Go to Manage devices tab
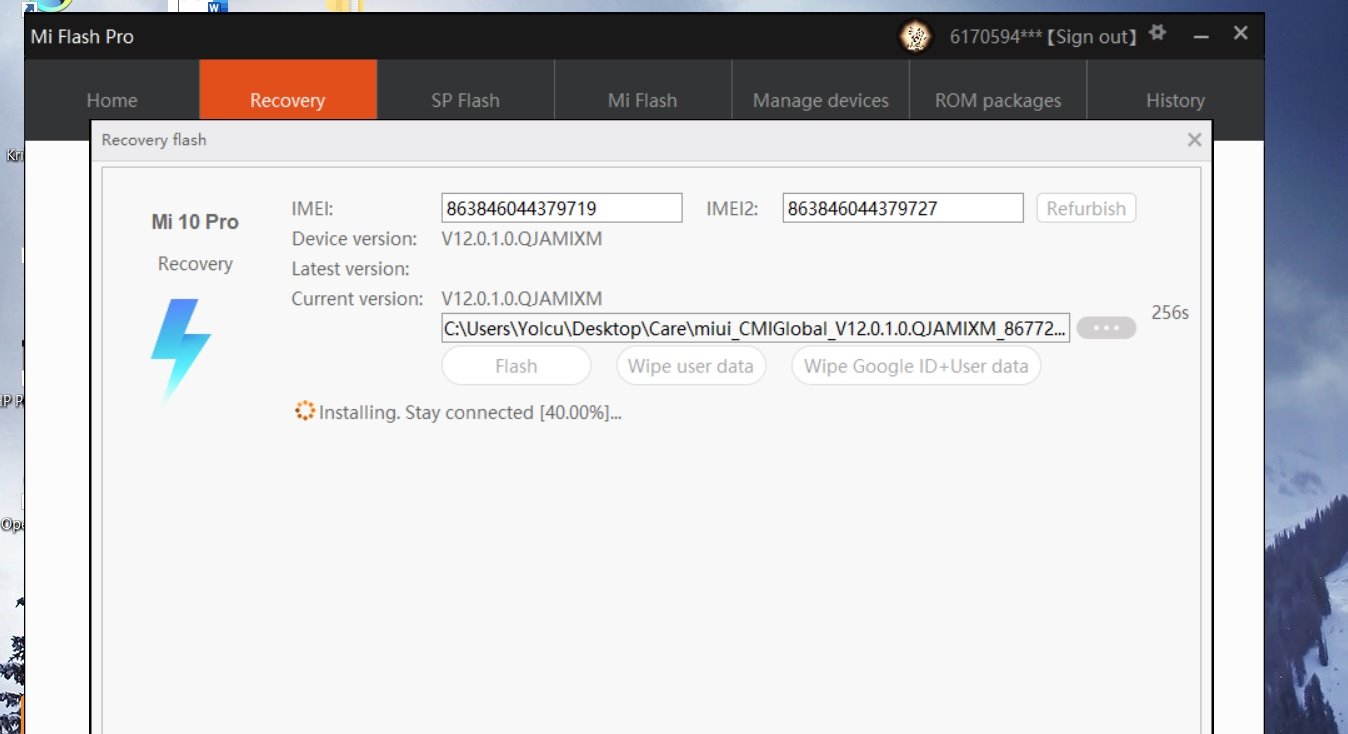 (x=821, y=100)
